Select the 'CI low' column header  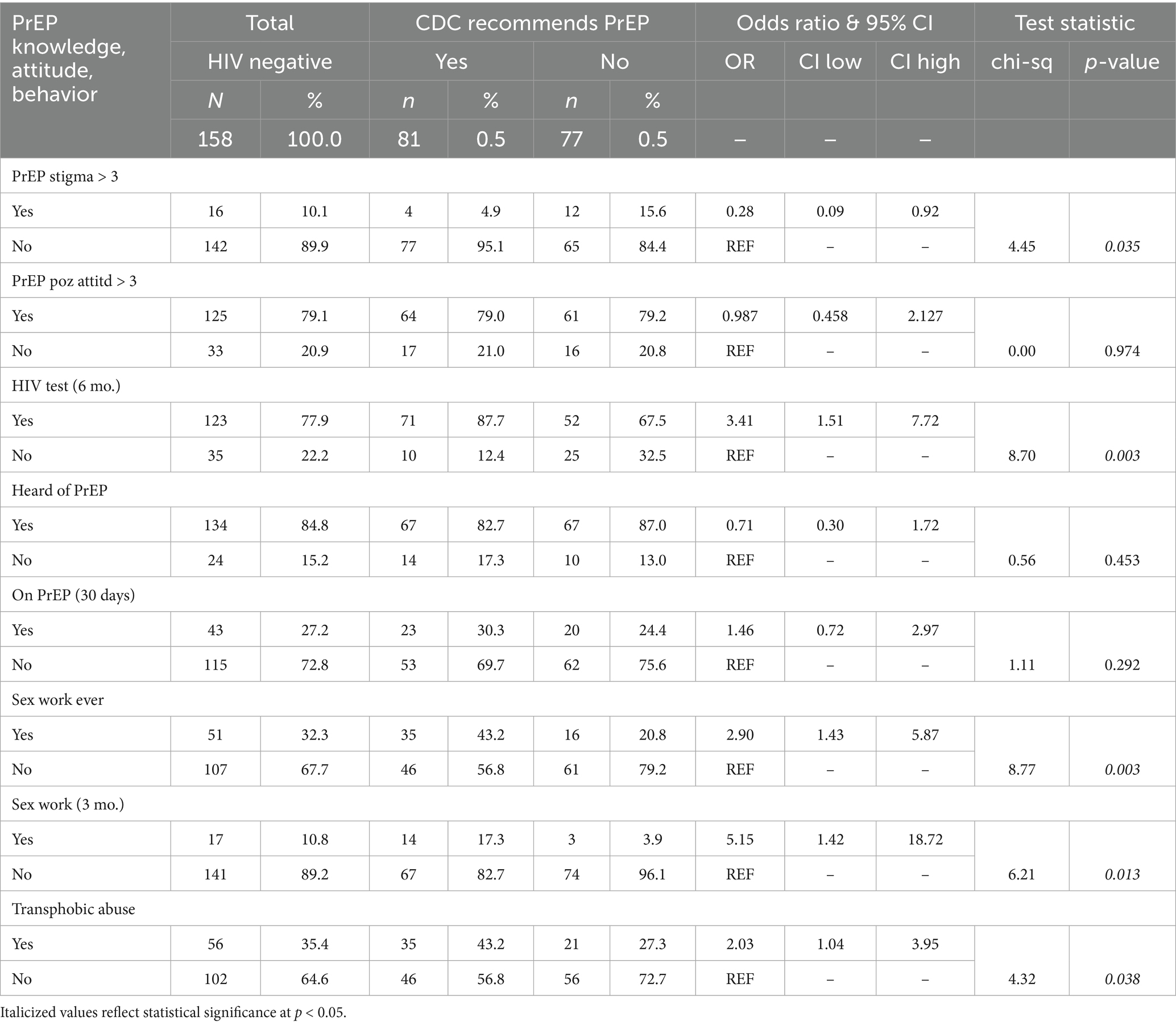830,61
